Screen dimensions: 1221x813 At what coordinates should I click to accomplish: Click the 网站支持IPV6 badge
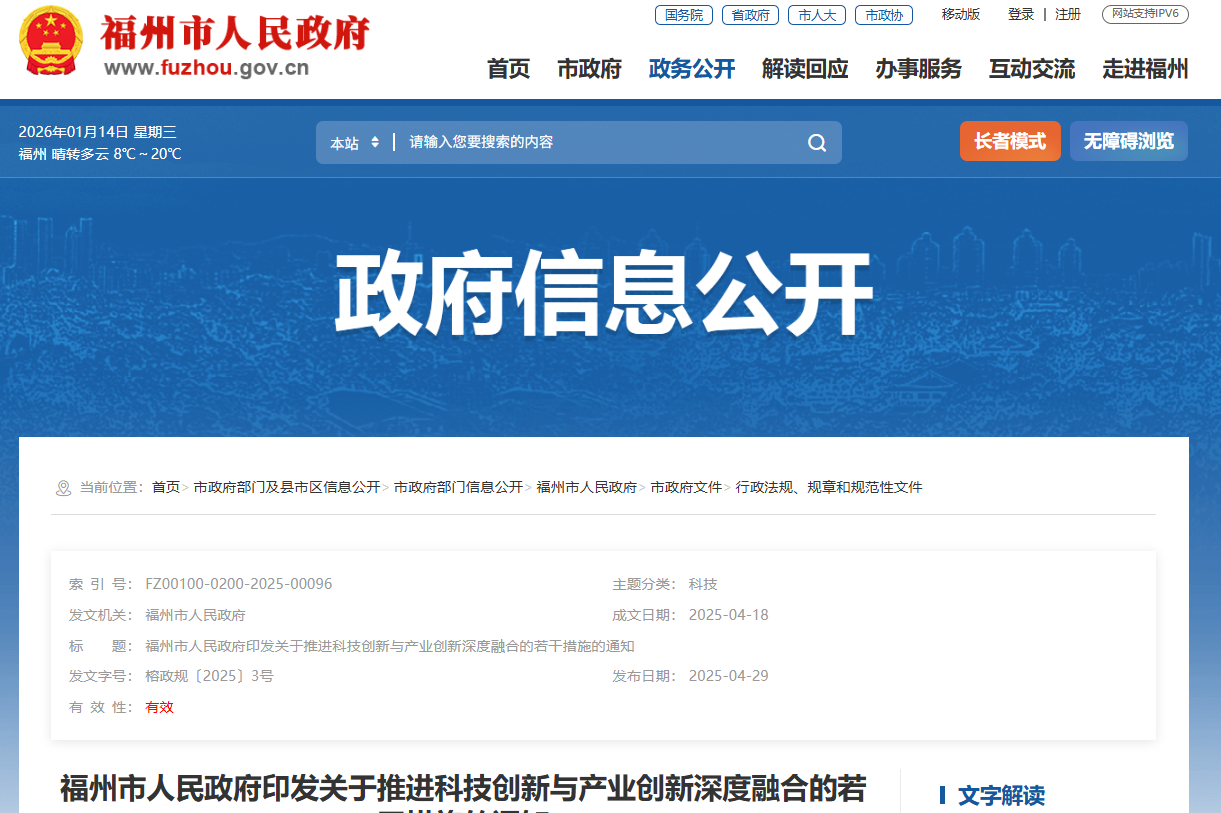(x=1147, y=15)
